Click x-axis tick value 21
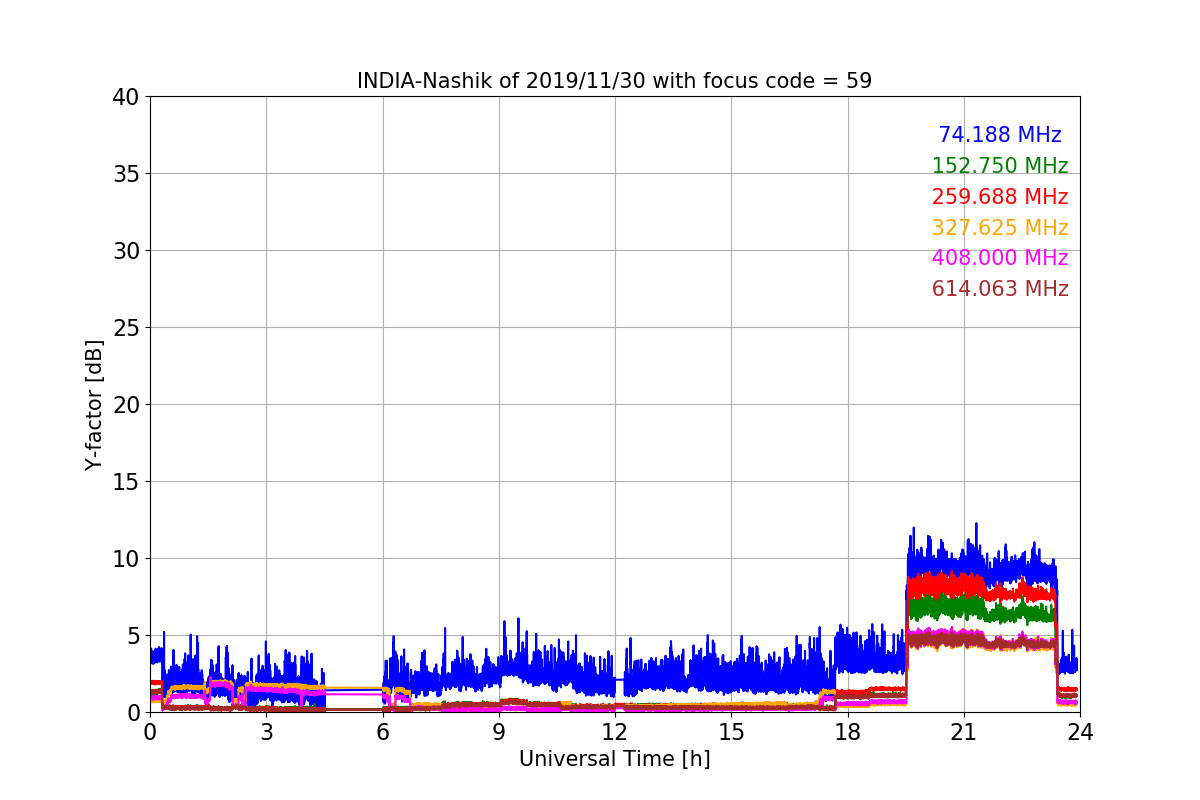Image resolution: width=1200 pixels, height=800 pixels. [964, 731]
